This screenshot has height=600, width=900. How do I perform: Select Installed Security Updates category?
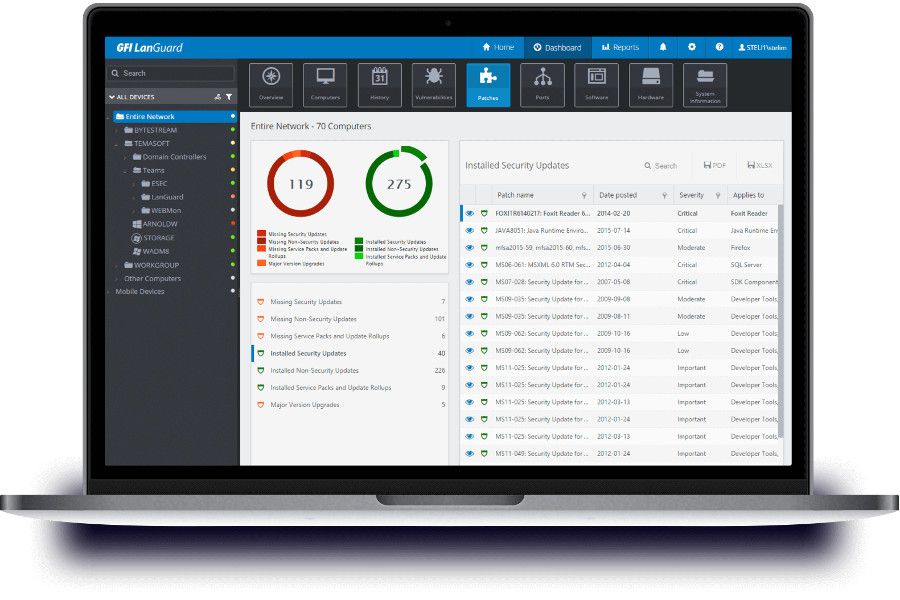[x=350, y=353]
